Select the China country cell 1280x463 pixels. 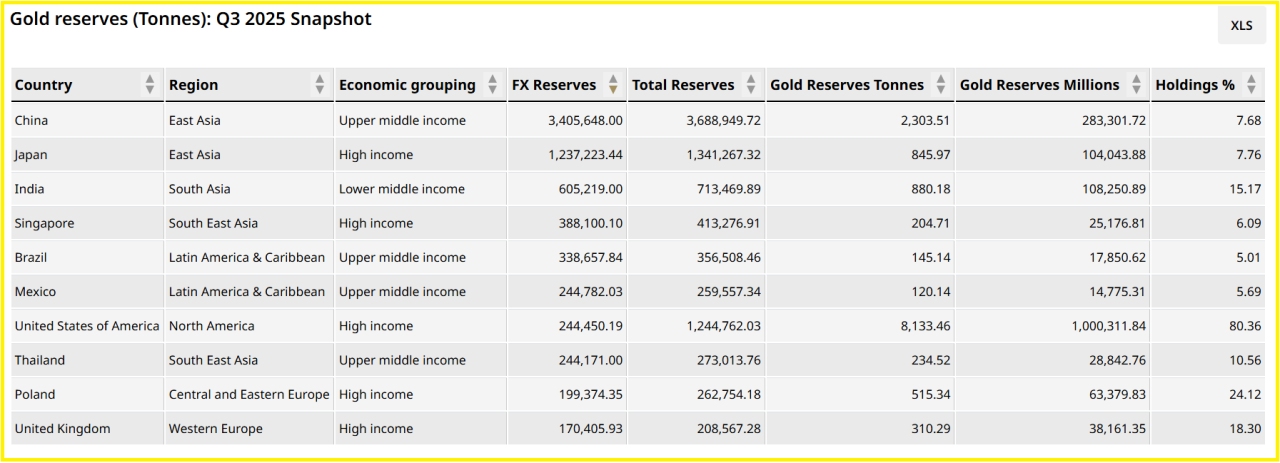[31, 121]
